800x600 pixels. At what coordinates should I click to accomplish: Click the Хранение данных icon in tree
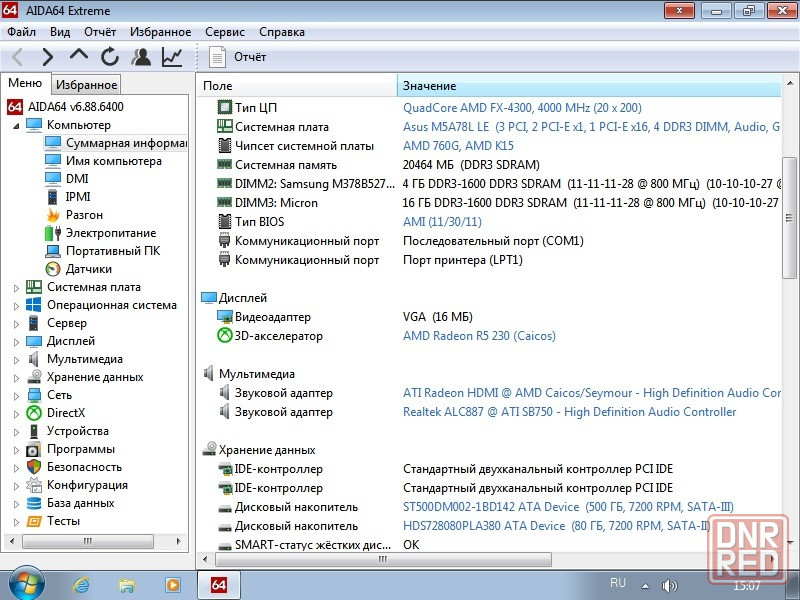pos(34,377)
